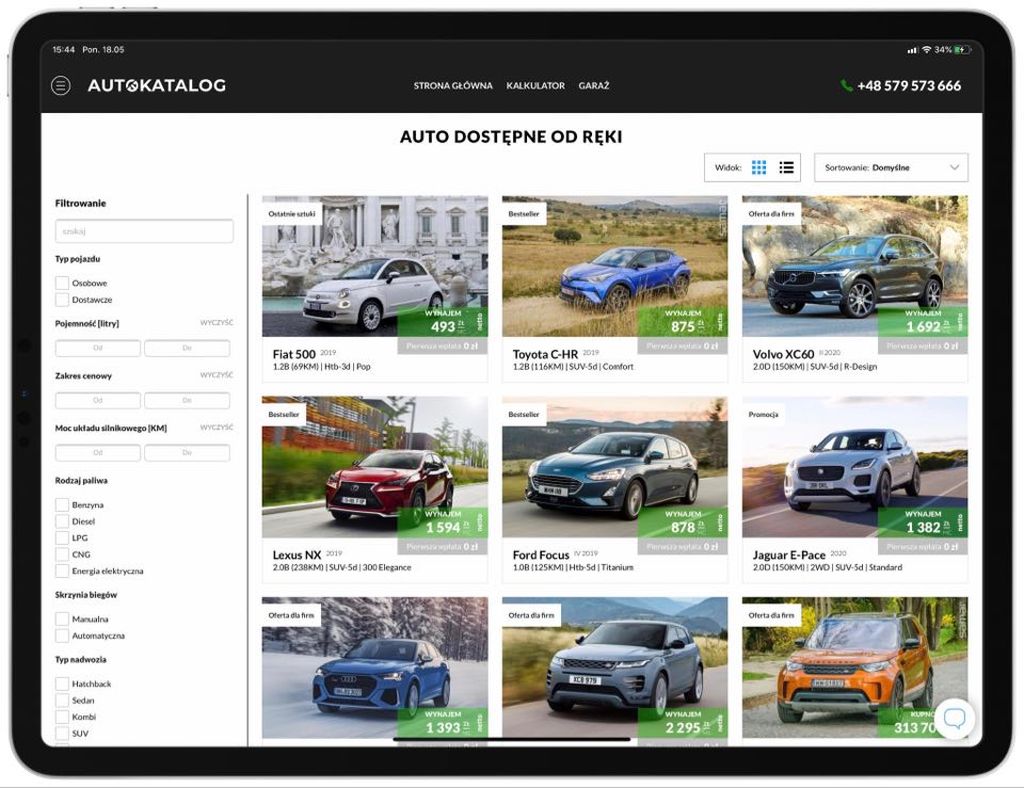Screen dimensions: 1024x788
Task: Call the +48 579 573 666 number
Action: 908,86
